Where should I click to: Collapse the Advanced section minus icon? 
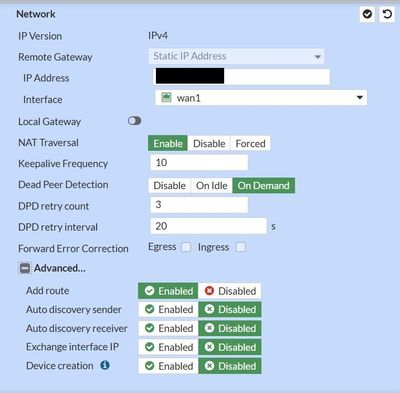pyautogui.click(x=25, y=268)
